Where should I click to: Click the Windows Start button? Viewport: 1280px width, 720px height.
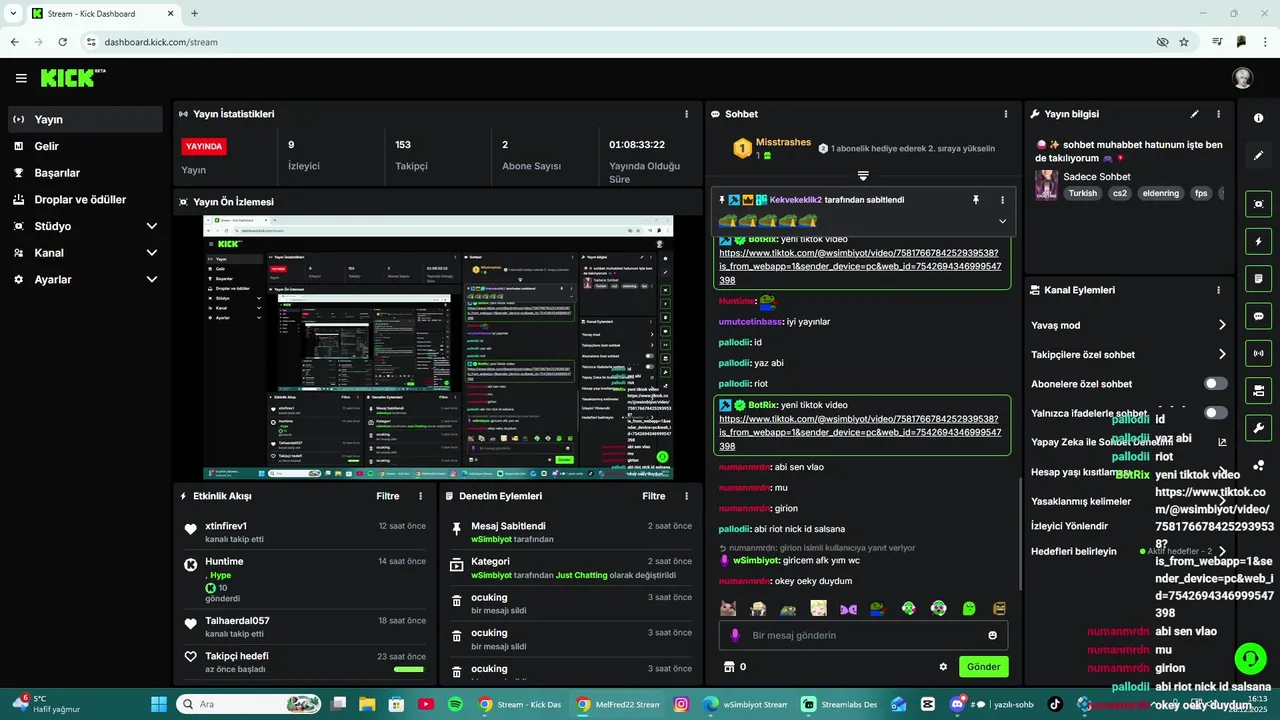tap(159, 704)
